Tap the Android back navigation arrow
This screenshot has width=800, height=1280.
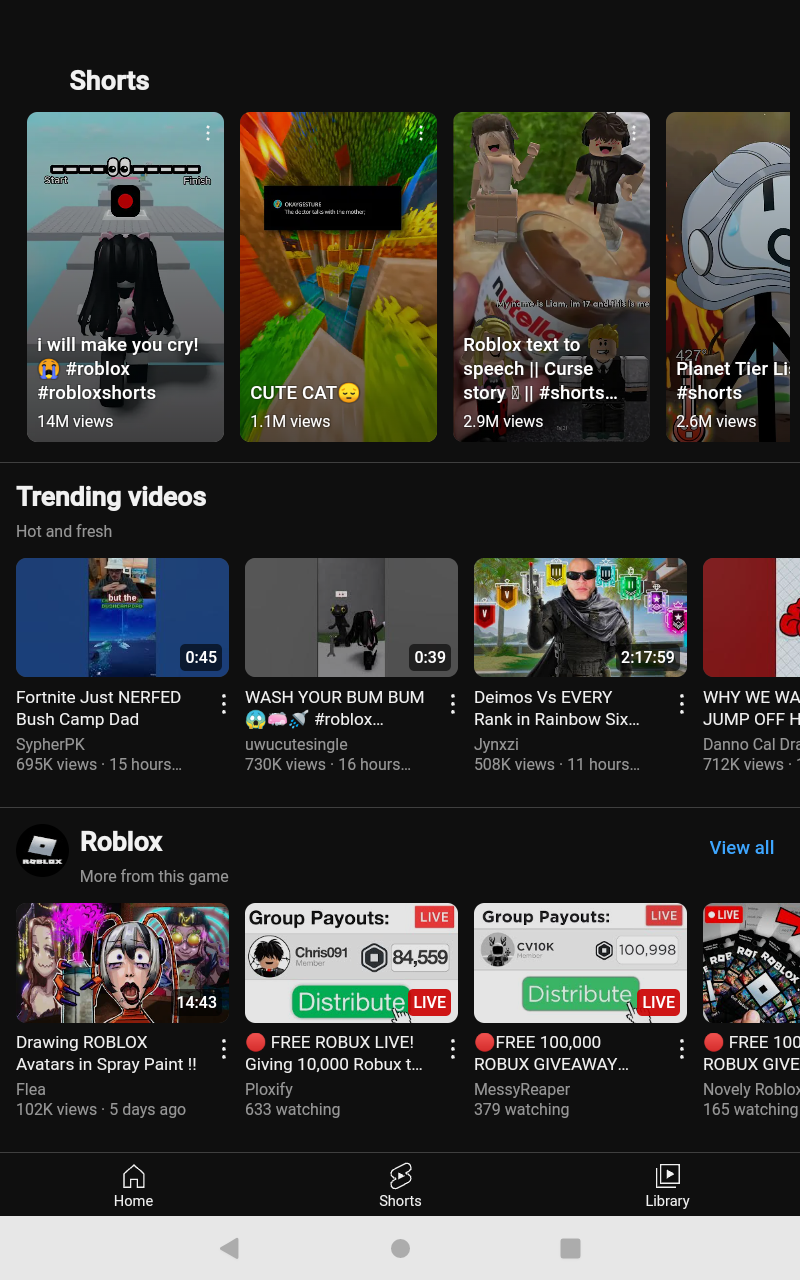(229, 1248)
